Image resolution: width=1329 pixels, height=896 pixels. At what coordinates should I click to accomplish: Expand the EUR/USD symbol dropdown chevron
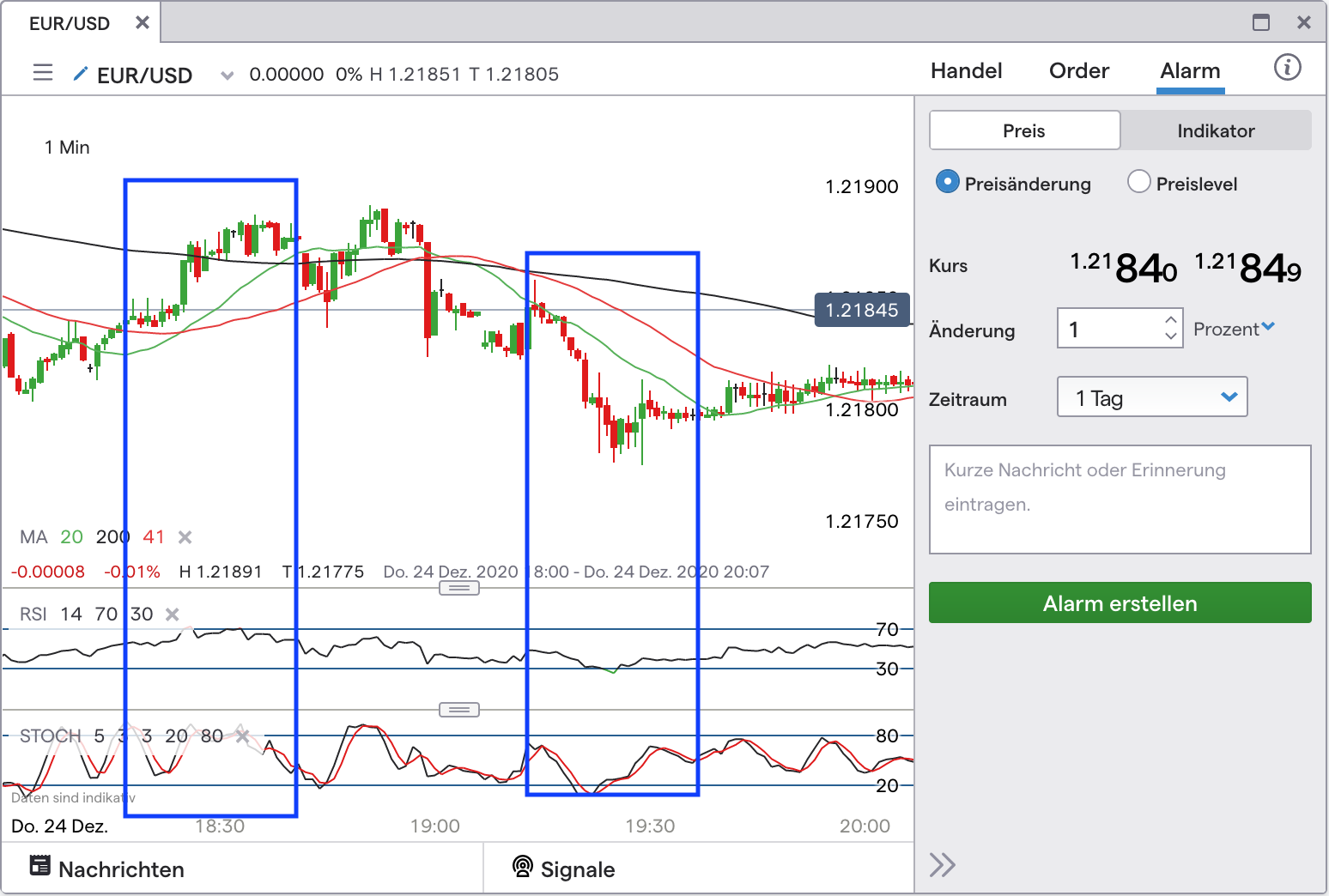coord(227,76)
